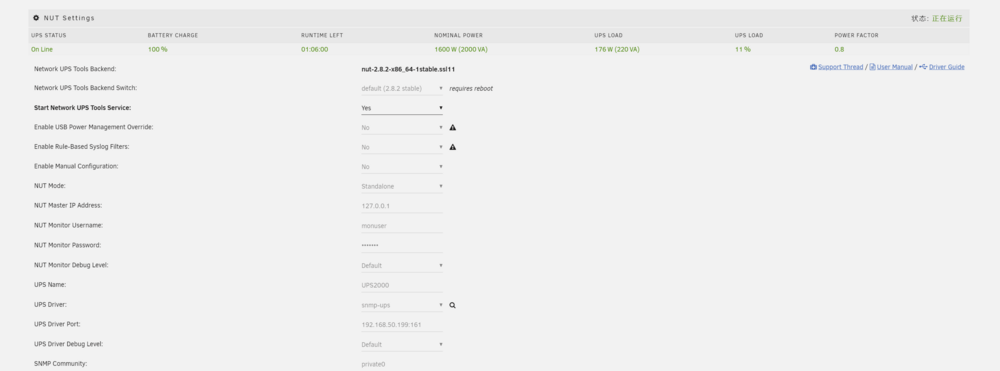
Task: Open the Support Thread link
Action: (x=841, y=67)
